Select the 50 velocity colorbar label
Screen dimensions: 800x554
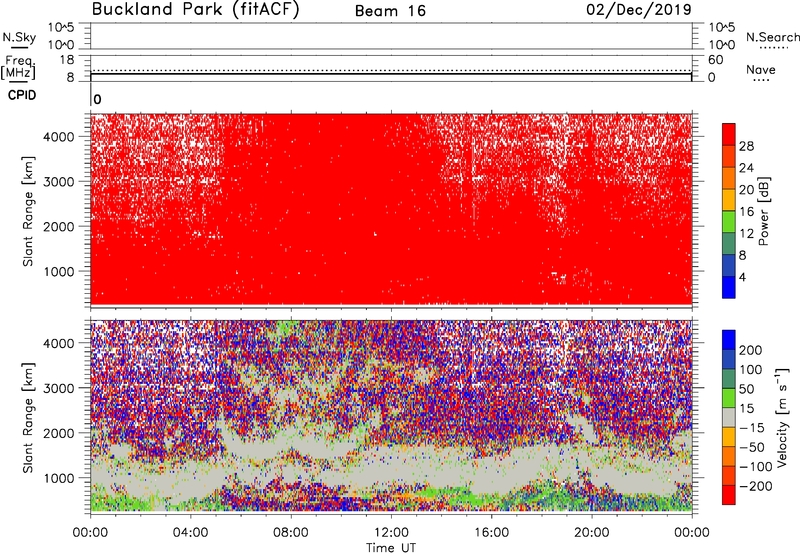[x=746, y=389]
